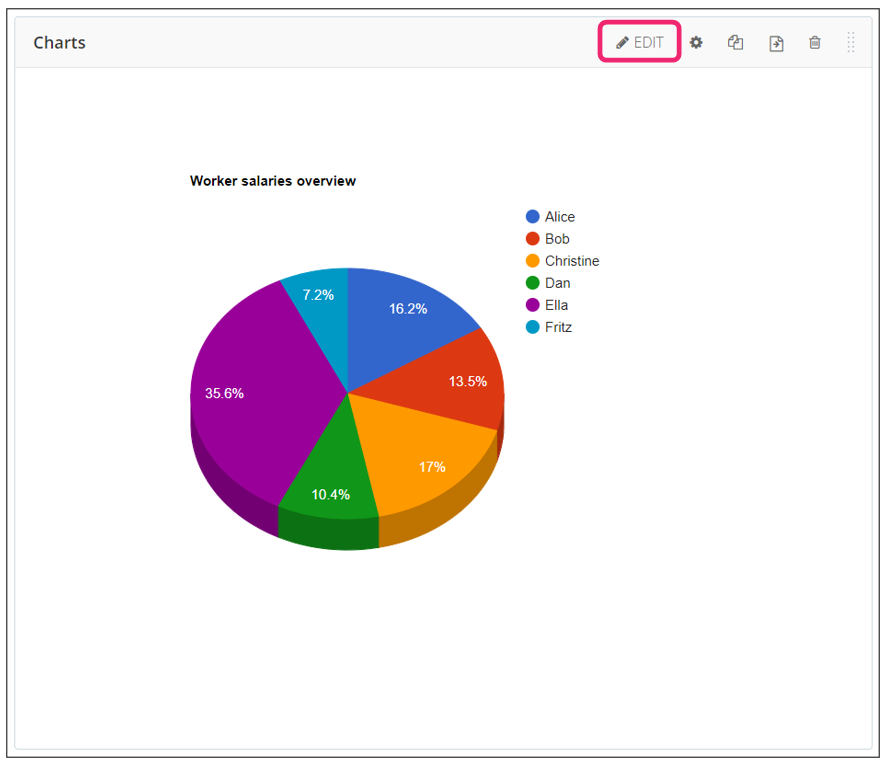The image size is (886, 762).
Task: Delete the widget using trash icon
Action: coord(815,43)
